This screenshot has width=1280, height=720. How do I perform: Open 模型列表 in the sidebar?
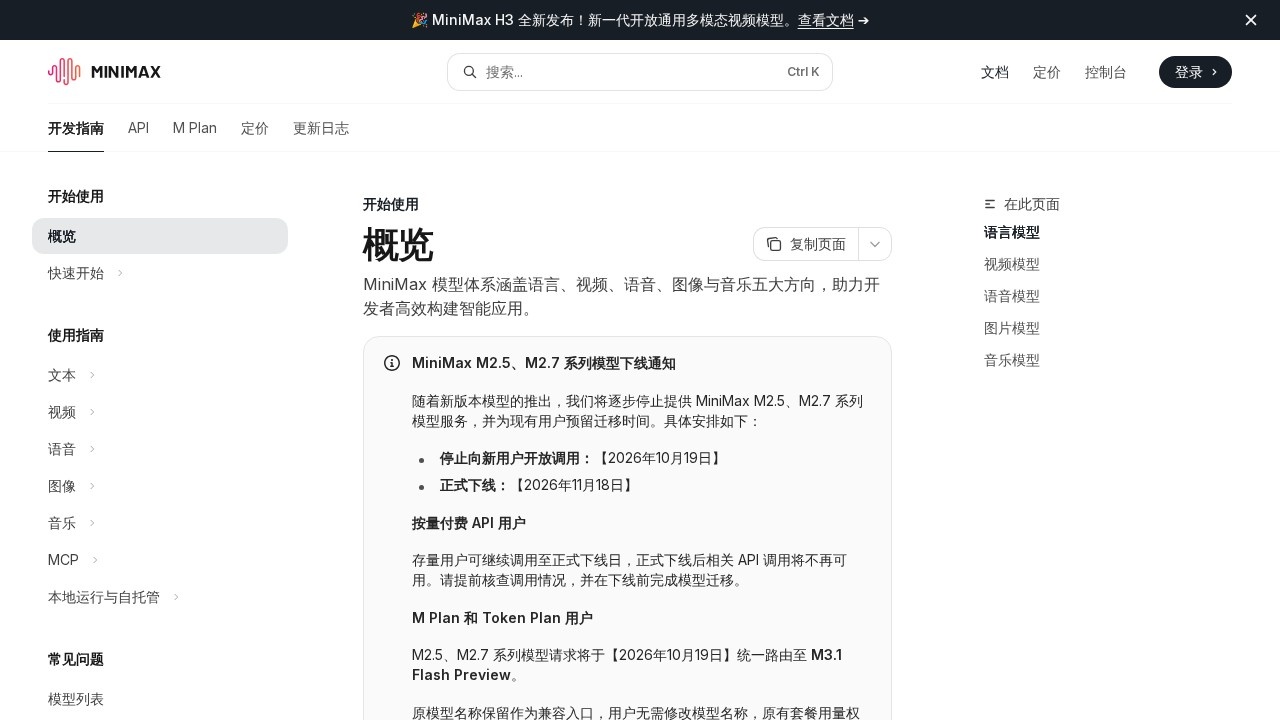(x=76, y=699)
